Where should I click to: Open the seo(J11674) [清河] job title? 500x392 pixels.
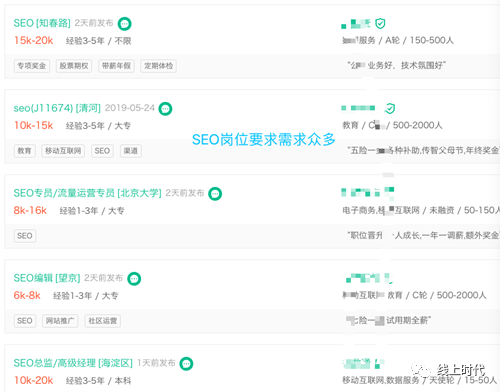(57, 108)
